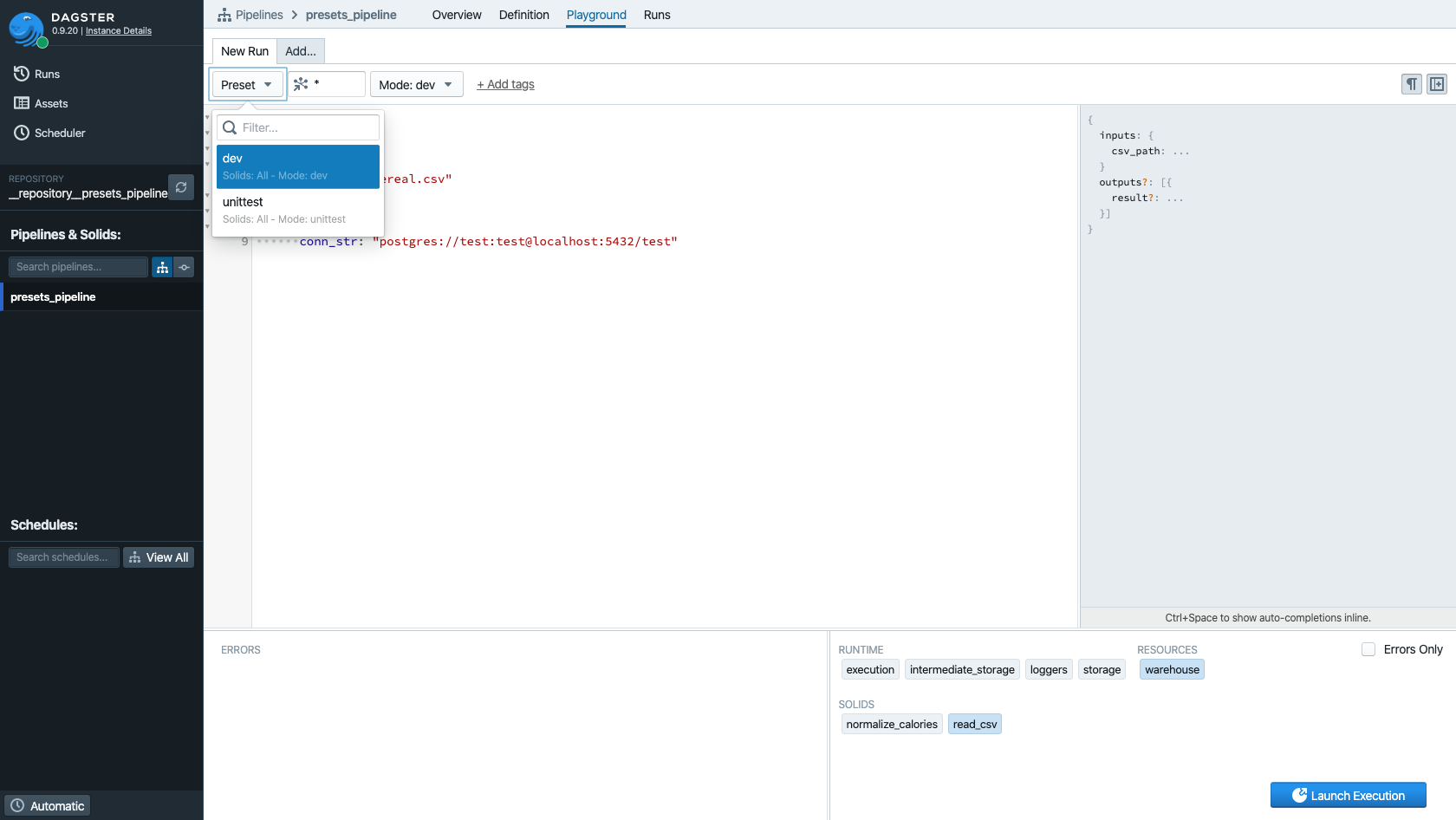The image size is (1456, 820).
Task: Click the Pipelines breadcrumb icon
Action: coord(224,15)
